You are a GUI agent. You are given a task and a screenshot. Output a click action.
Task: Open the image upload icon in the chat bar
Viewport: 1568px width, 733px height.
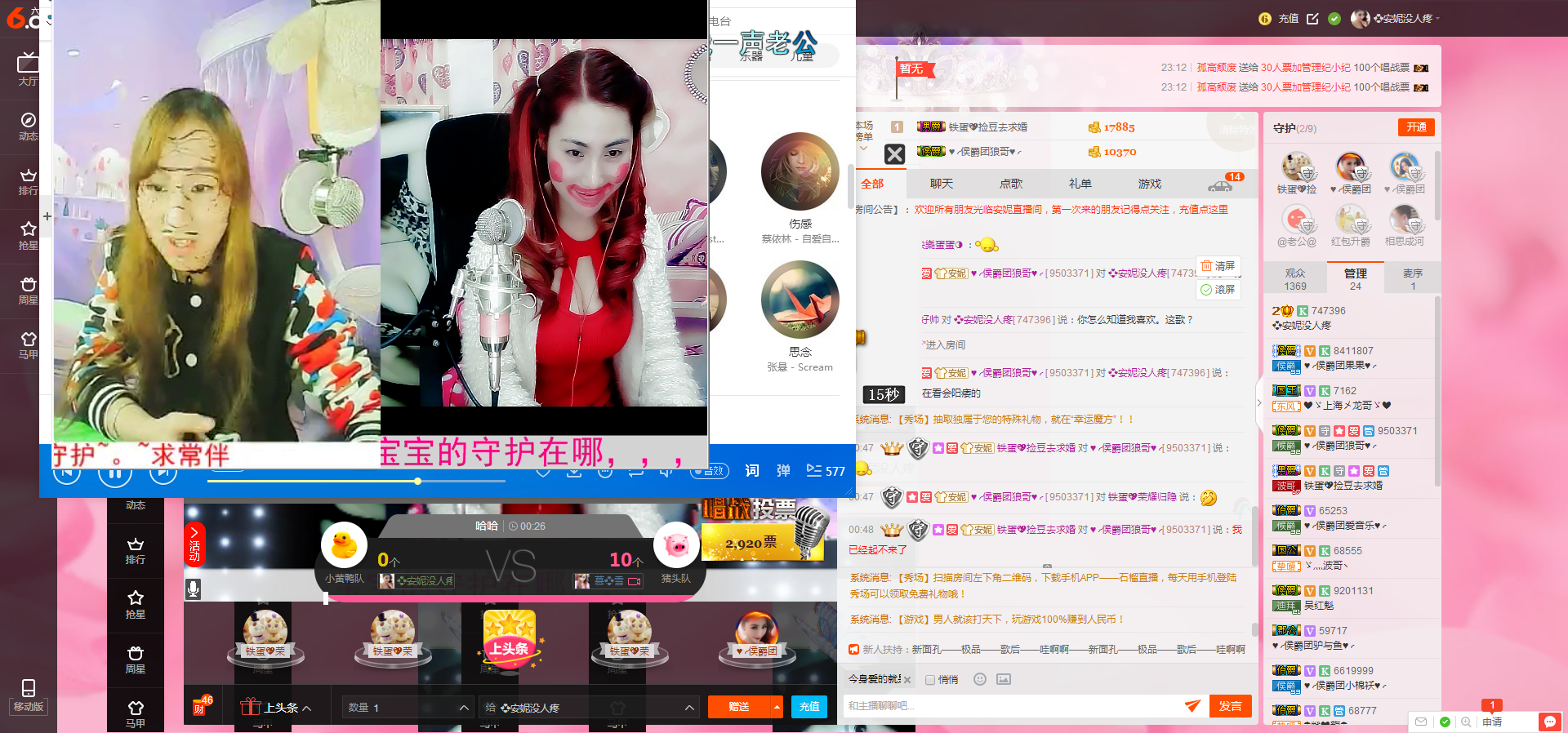pos(1004,679)
